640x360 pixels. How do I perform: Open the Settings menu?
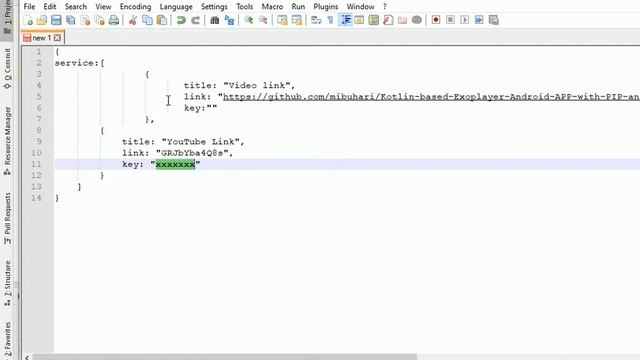click(x=214, y=7)
